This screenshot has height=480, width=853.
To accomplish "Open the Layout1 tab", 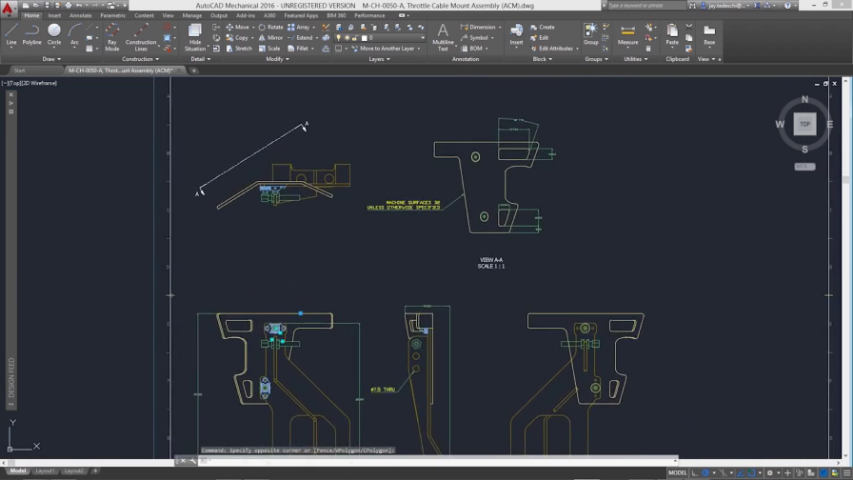I will [45, 471].
